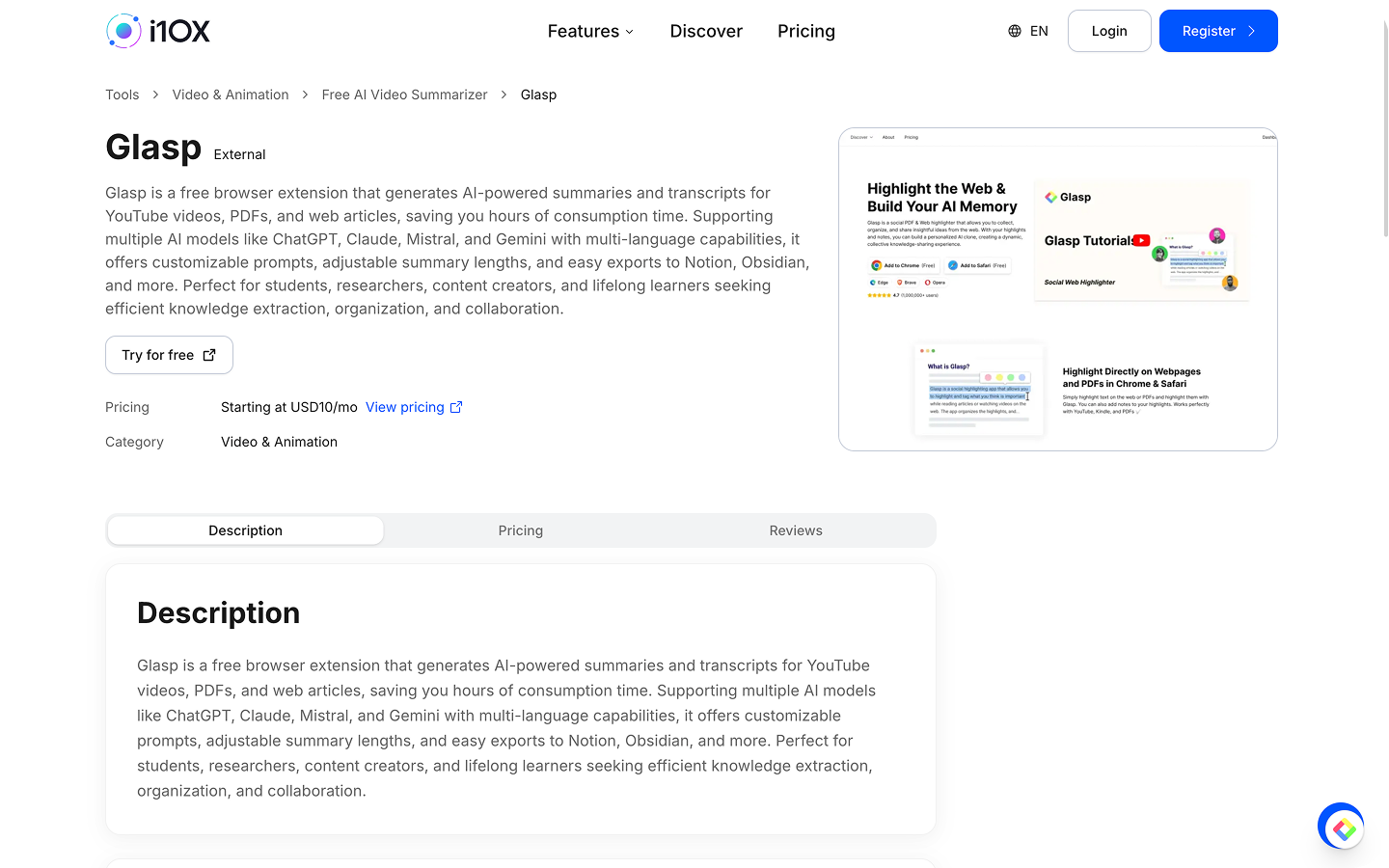This screenshot has width=1389, height=868.
Task: Go to Pricing in the top navigation
Action: (806, 31)
